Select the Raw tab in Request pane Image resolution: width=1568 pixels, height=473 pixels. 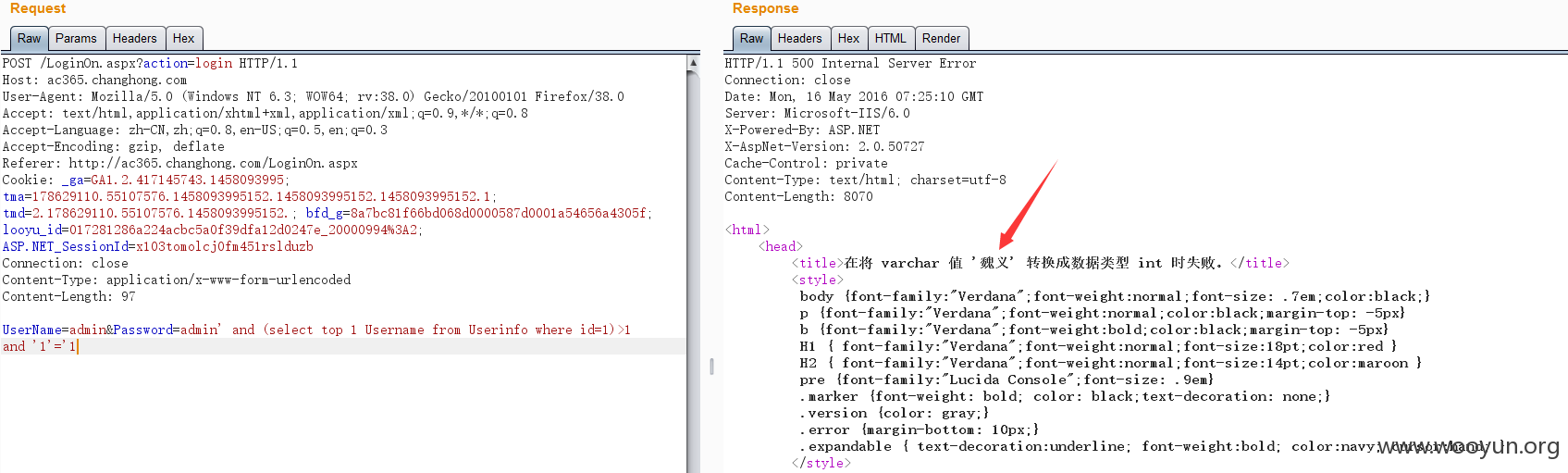coord(29,38)
